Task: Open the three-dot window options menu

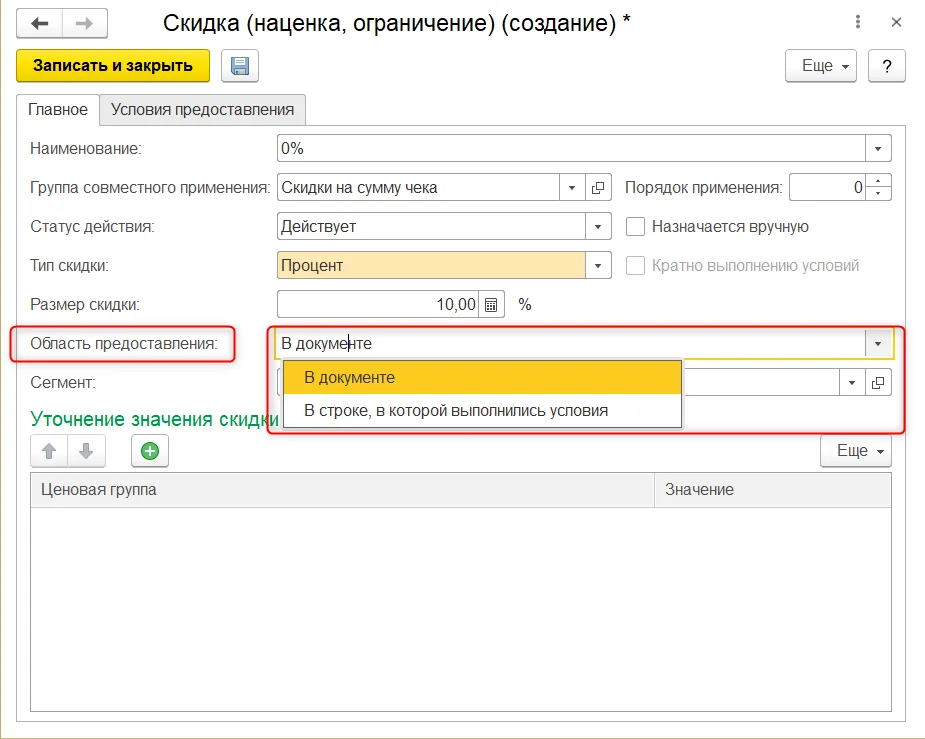Action: click(858, 22)
